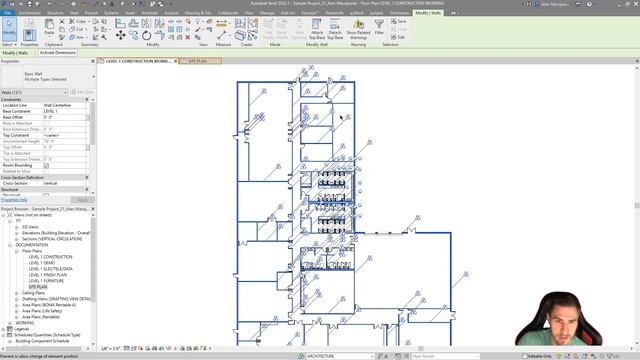Open the Properties palette button in ribbon

click(x=29, y=35)
